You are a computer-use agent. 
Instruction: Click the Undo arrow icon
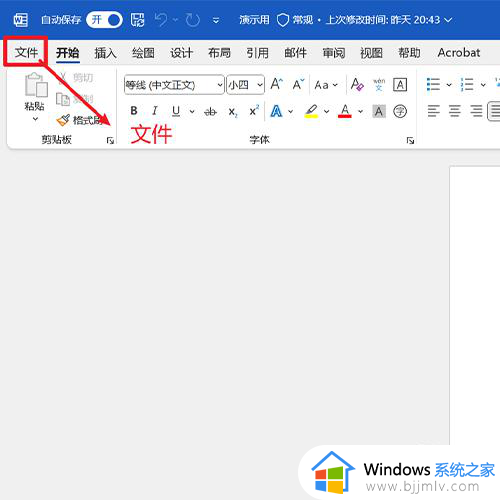pos(161,20)
